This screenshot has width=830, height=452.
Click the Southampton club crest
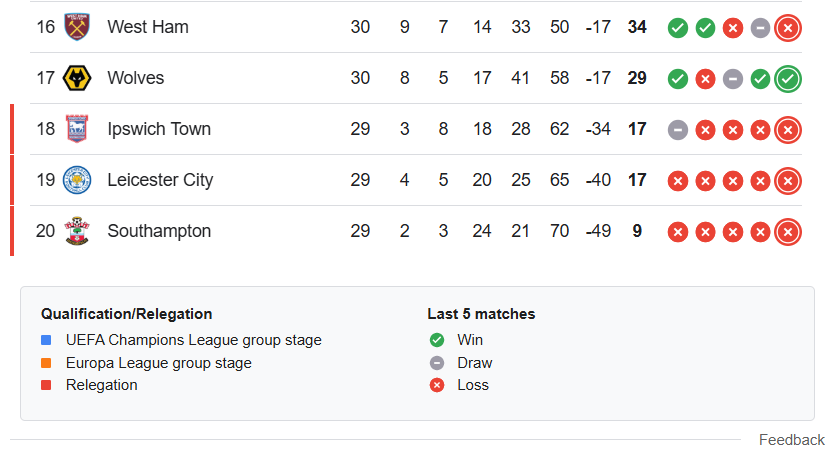coord(77,231)
